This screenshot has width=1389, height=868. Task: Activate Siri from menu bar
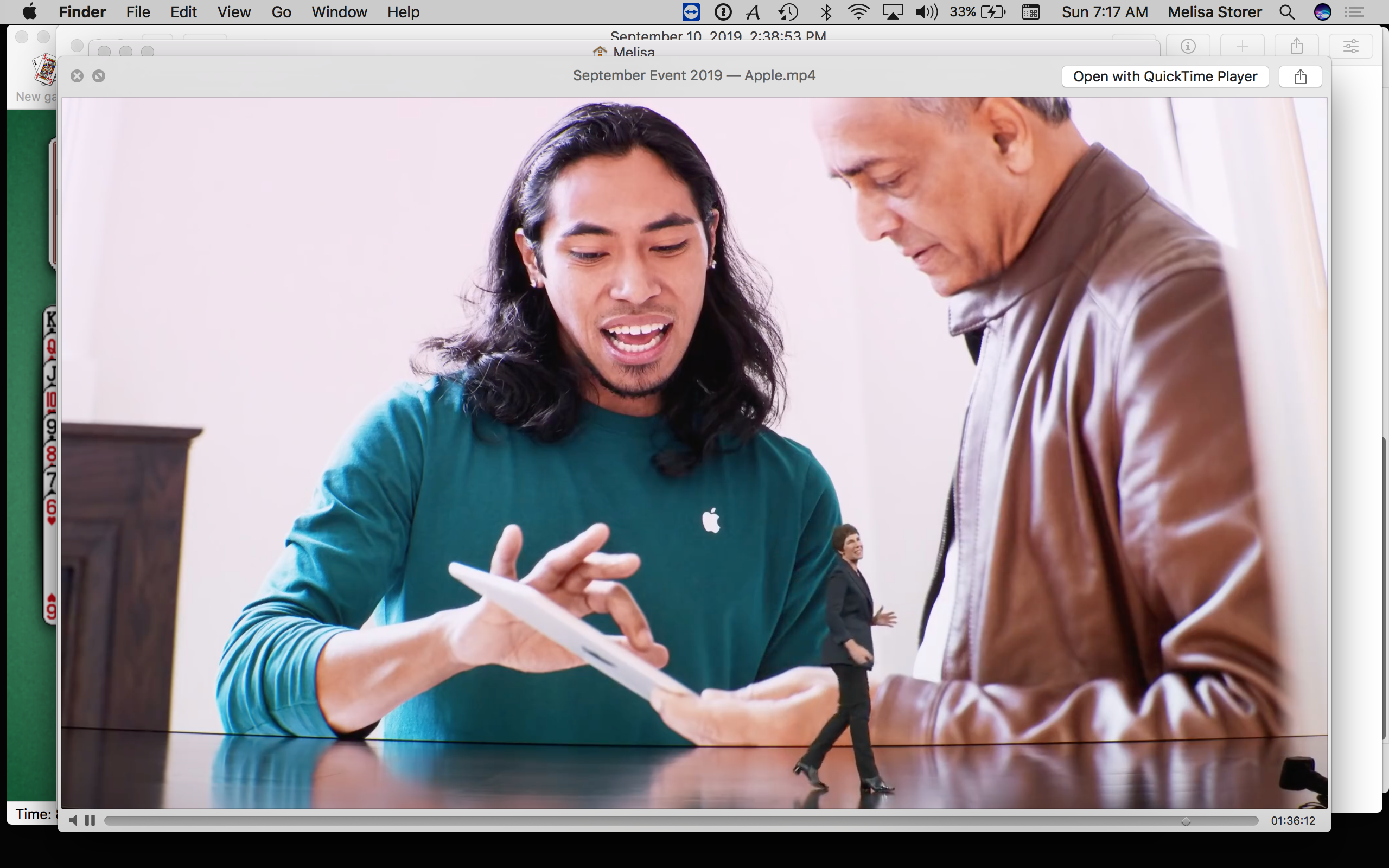pyautogui.click(x=1322, y=12)
